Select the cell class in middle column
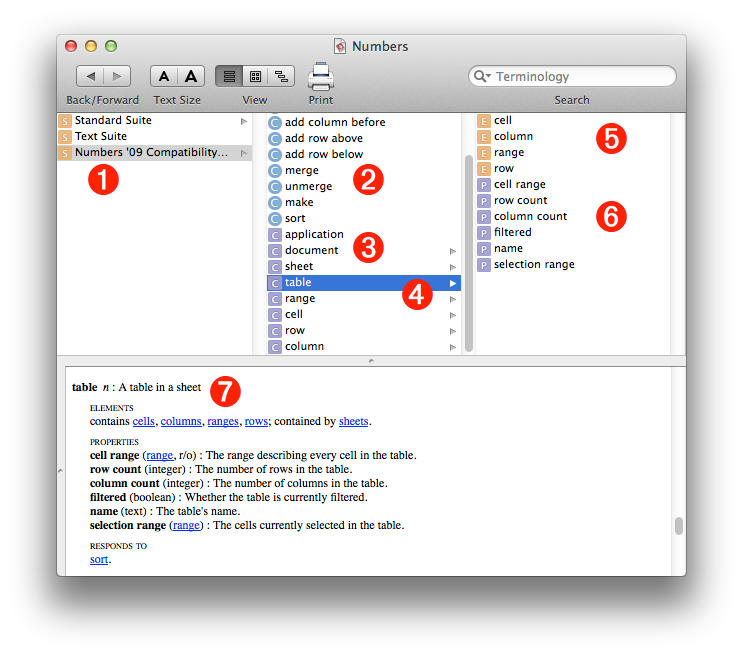Viewport: 743px width, 655px height. (x=363, y=315)
